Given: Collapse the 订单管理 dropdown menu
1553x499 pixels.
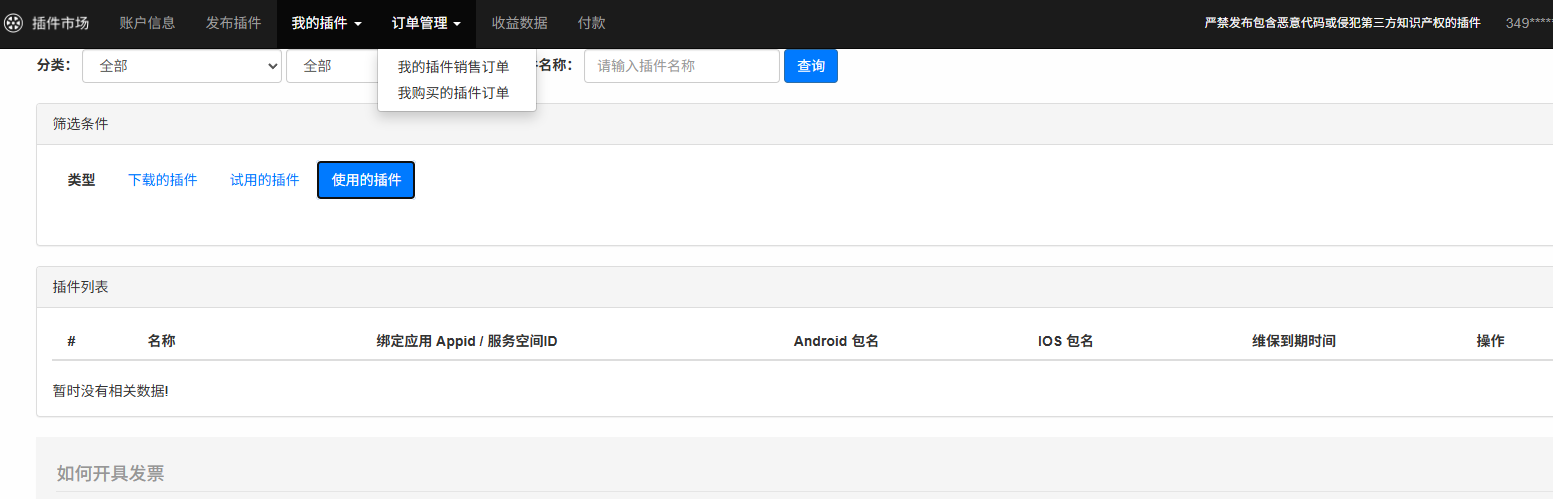Looking at the screenshot, I should [426, 23].
